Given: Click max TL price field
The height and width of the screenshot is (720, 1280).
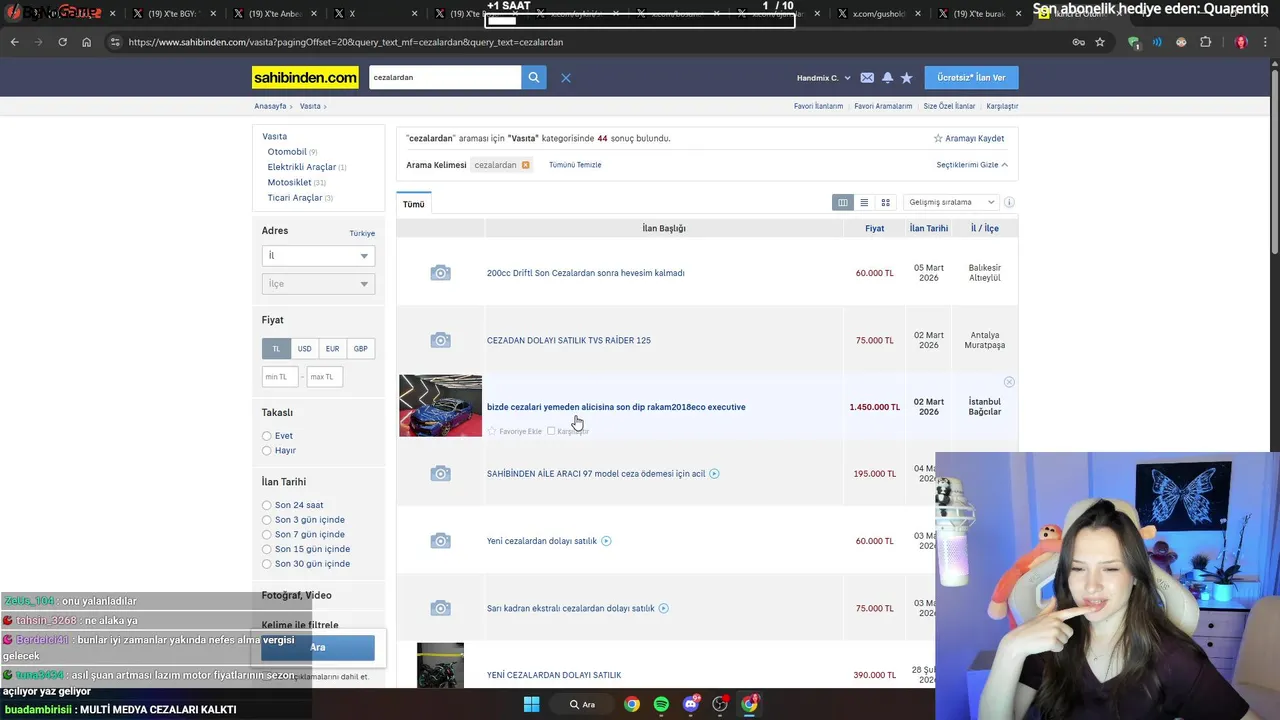Looking at the screenshot, I should (325, 377).
